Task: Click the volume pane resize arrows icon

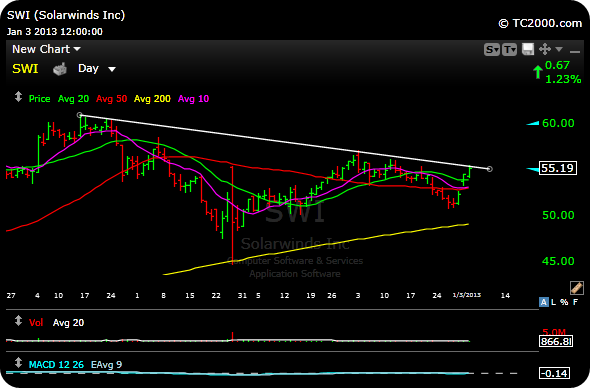Action: click(x=18, y=321)
